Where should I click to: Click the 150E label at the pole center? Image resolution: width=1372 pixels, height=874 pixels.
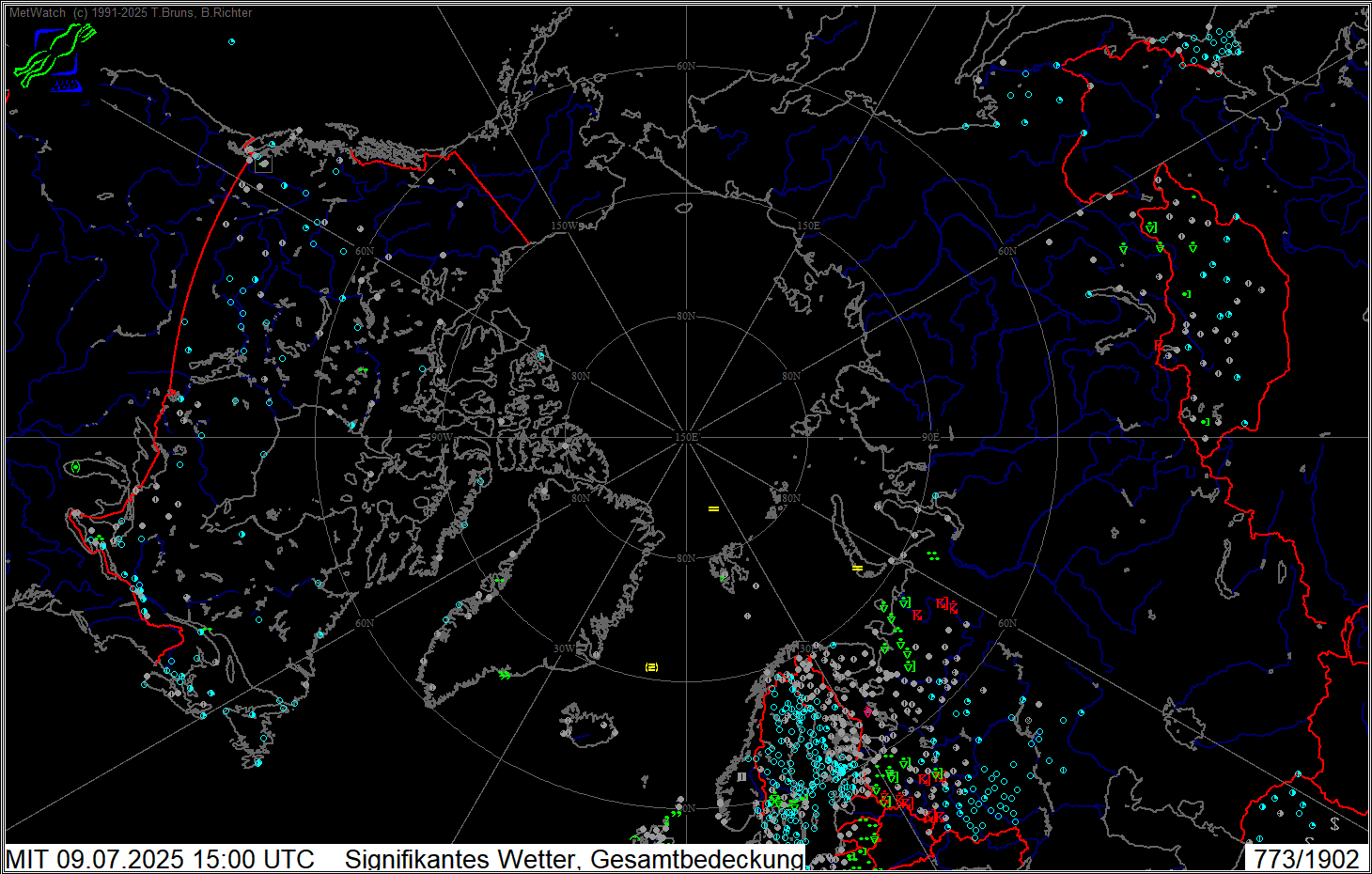pyautogui.click(x=686, y=437)
